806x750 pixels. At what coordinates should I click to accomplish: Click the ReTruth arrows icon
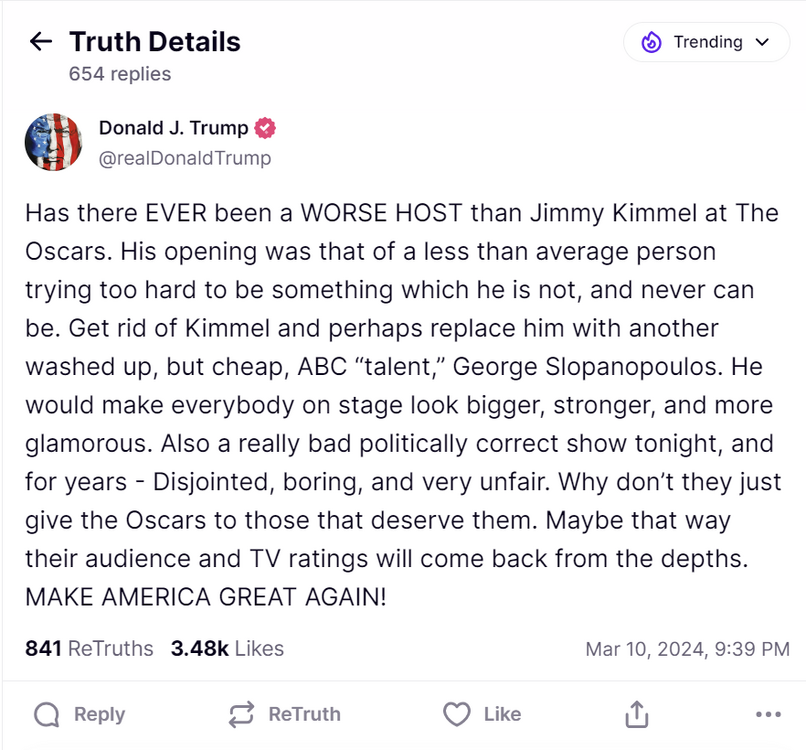pyautogui.click(x=241, y=714)
